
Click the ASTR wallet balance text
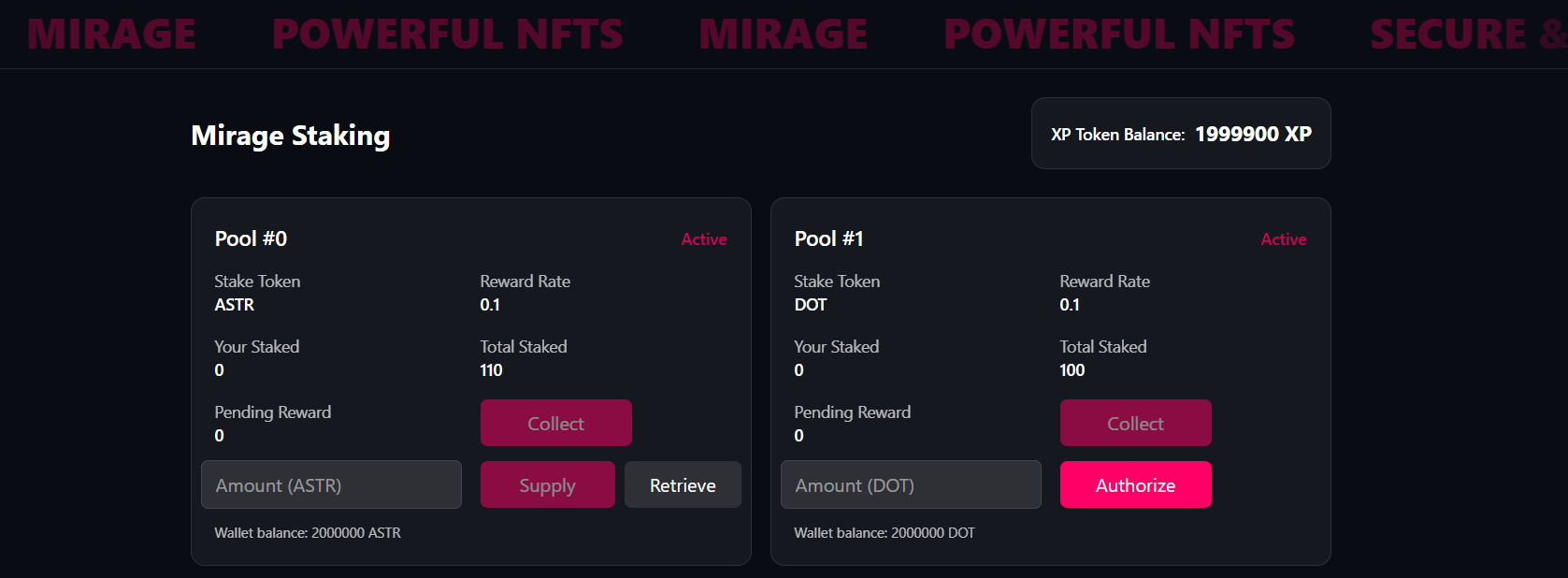pyautogui.click(x=308, y=533)
